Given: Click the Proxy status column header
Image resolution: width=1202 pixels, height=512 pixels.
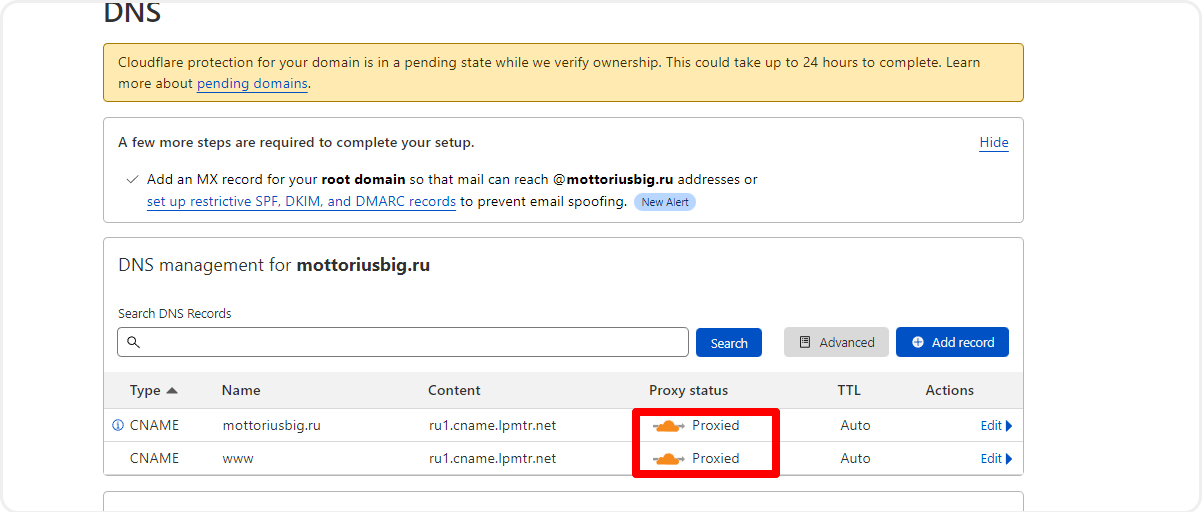Looking at the screenshot, I should coord(688,390).
